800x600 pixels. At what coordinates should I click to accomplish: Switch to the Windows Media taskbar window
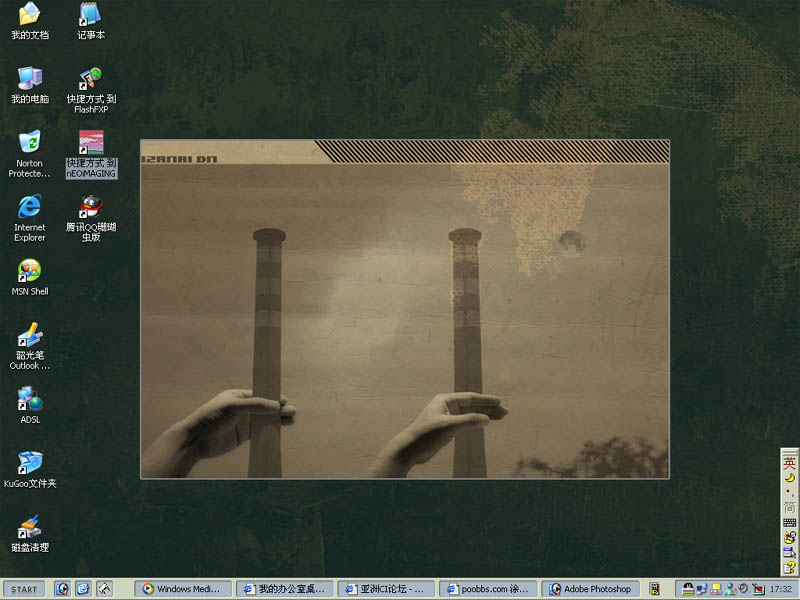click(183, 589)
